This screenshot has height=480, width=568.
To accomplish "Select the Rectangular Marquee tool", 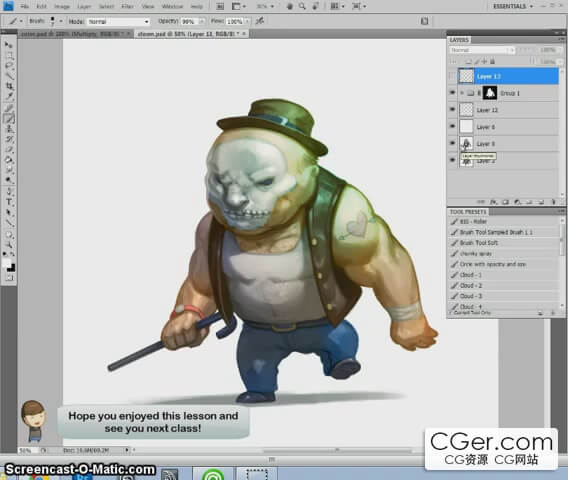I will [9, 55].
